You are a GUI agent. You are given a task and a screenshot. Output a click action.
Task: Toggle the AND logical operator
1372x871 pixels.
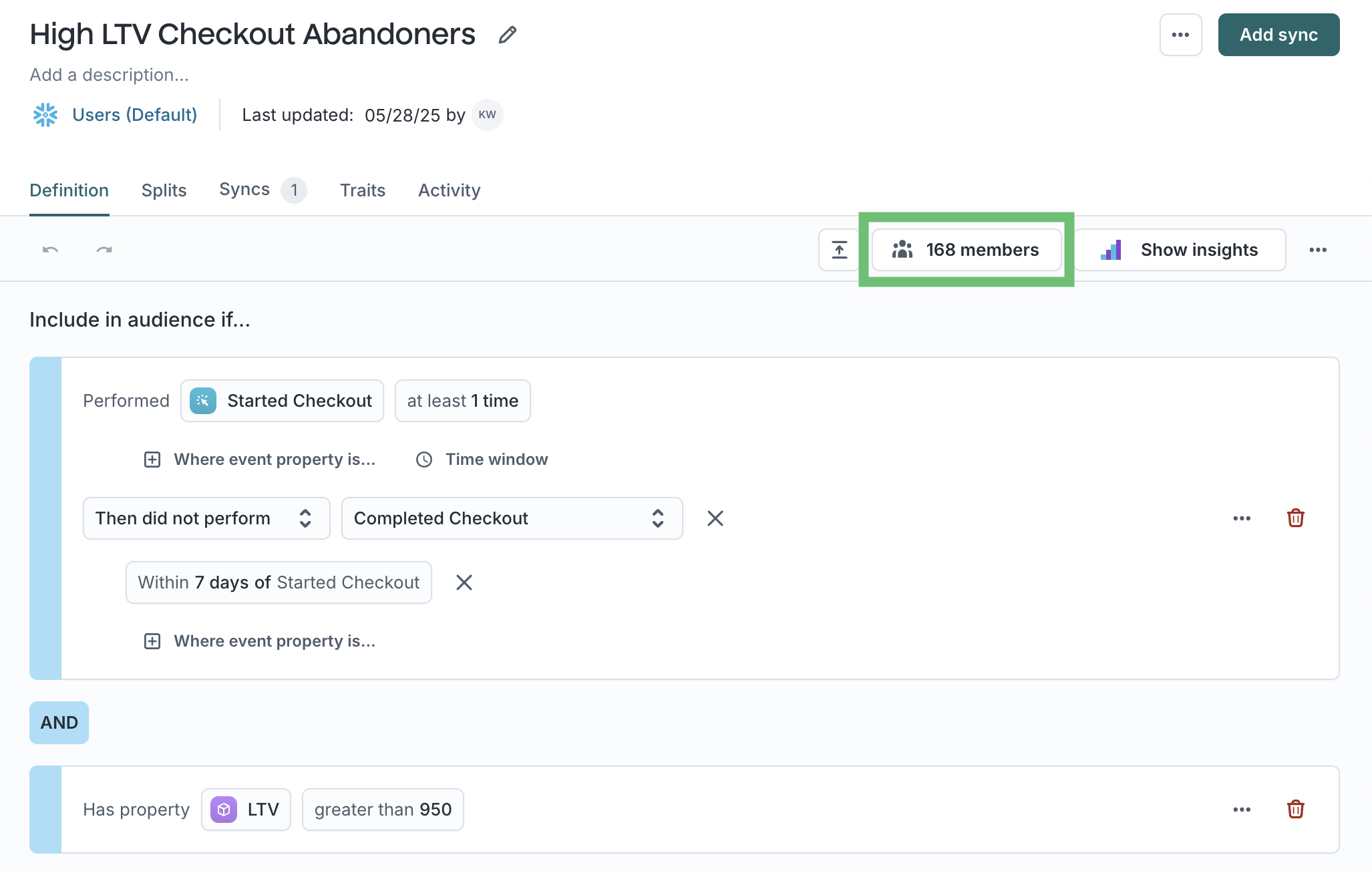59,723
